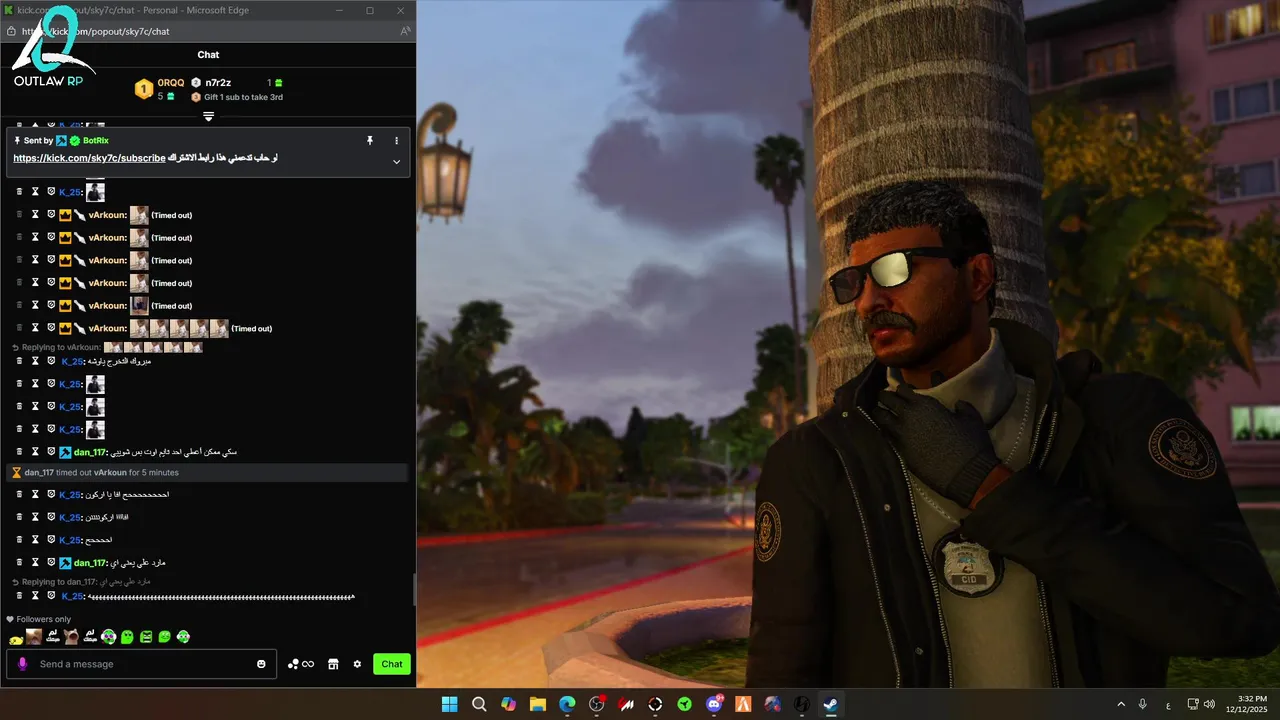This screenshot has width=1280, height=720.
Task: Open taskbar Search
Action: [x=479, y=704]
